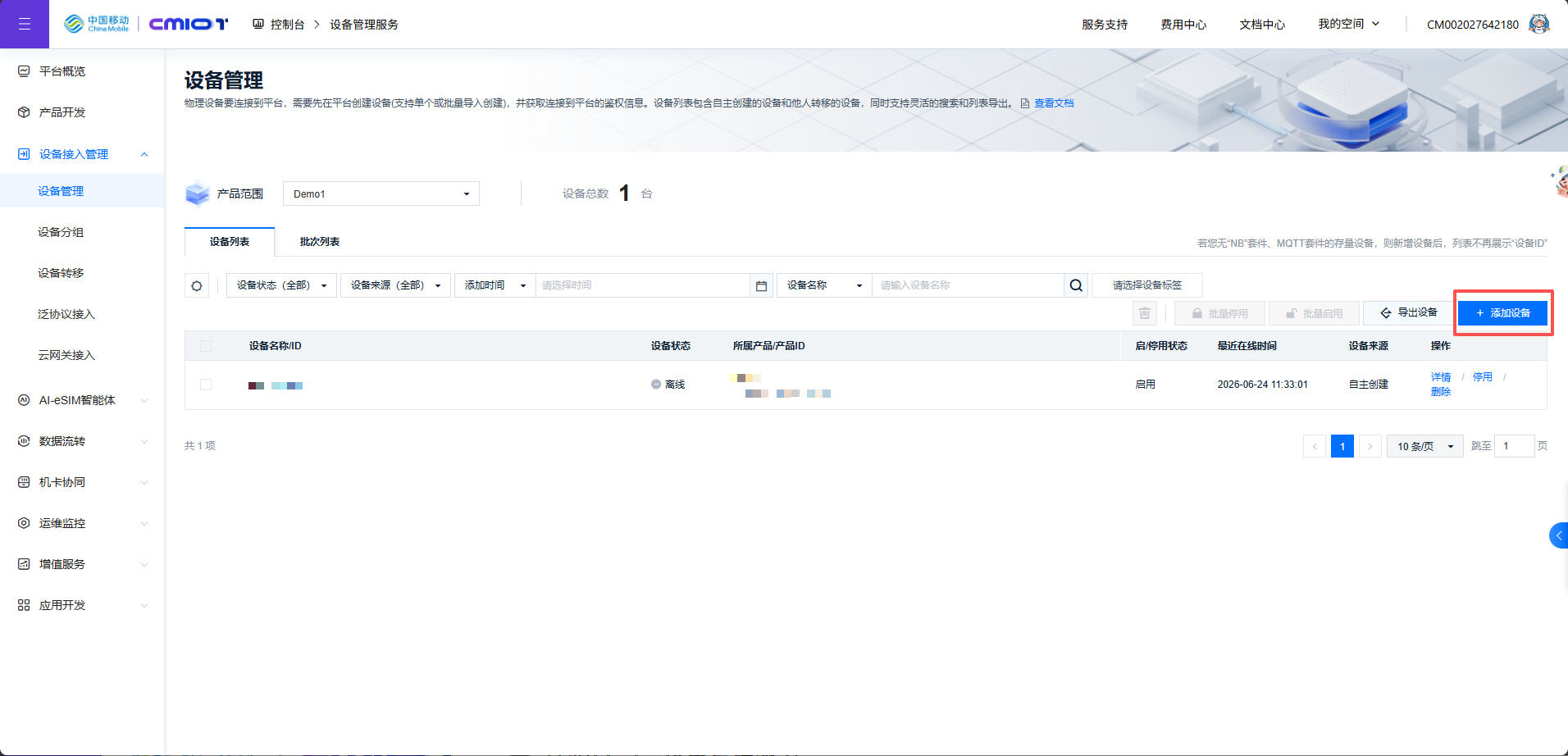This screenshot has width=1568, height=756.
Task: Click the 添加设备 button
Action: pos(1502,313)
